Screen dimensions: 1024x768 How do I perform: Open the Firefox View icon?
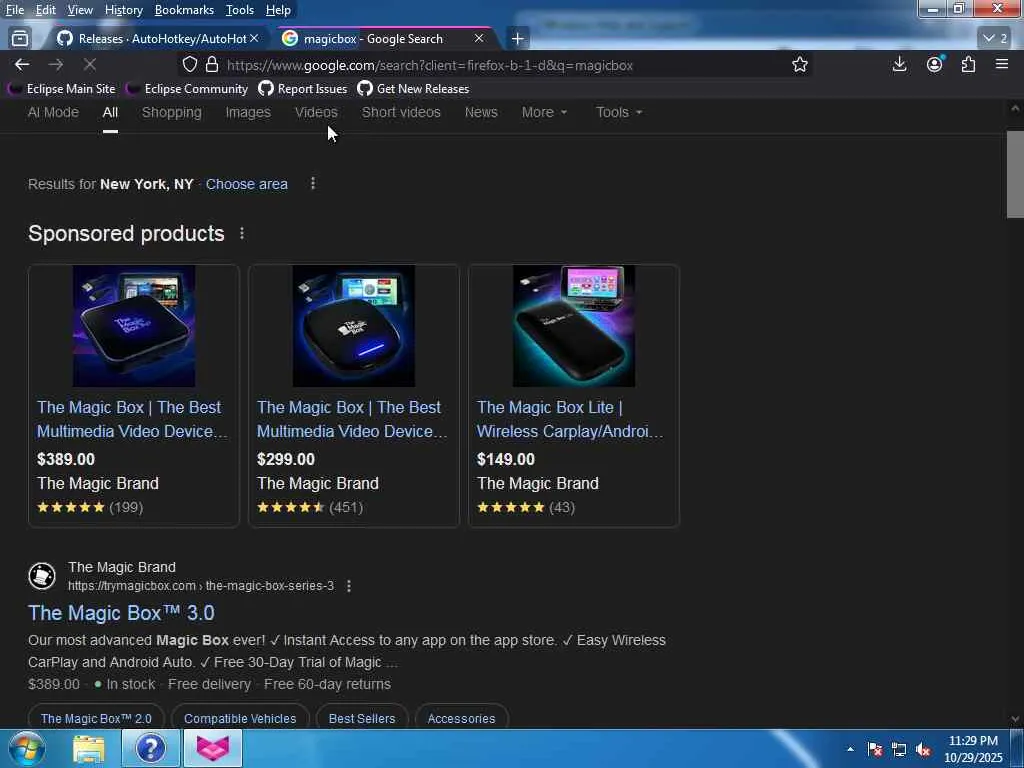click(x=20, y=39)
